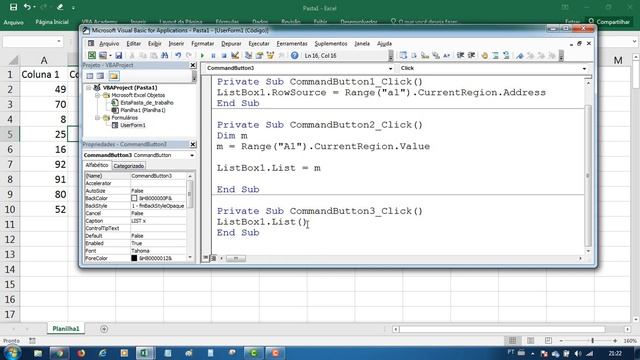Open the CommandButton3 object dropdown
Image resolution: width=640 pixels, height=360 pixels.
(x=390, y=68)
